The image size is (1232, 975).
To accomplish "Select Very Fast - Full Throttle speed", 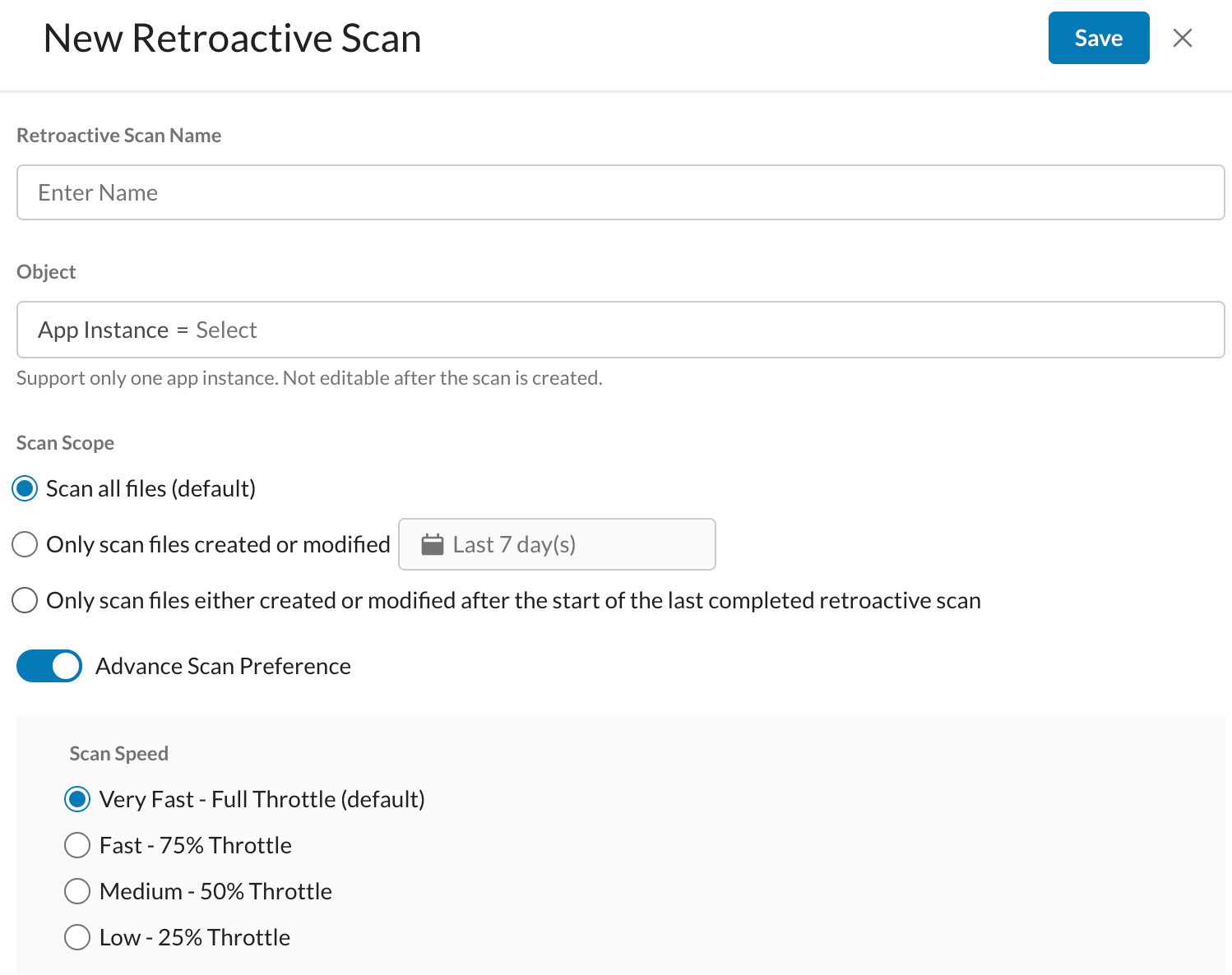I will coord(77,799).
